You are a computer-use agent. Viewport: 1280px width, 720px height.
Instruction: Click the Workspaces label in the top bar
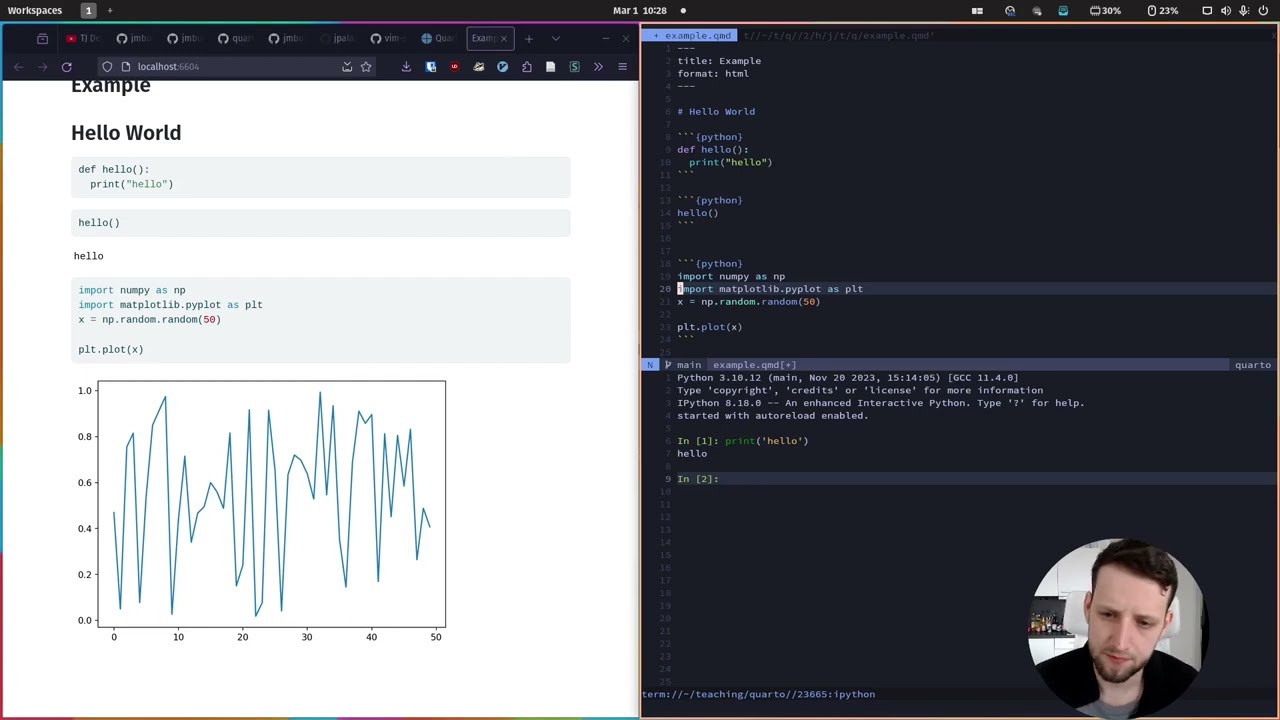coord(35,10)
